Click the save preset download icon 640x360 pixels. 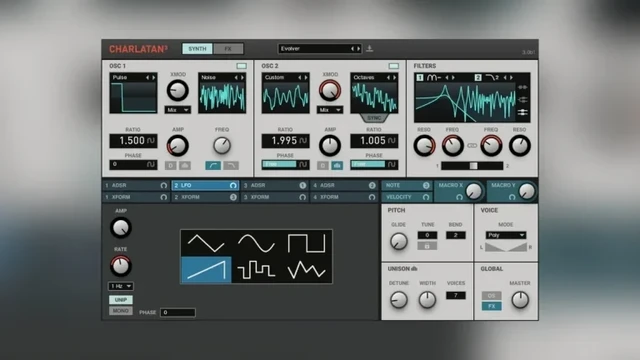[x=369, y=49]
